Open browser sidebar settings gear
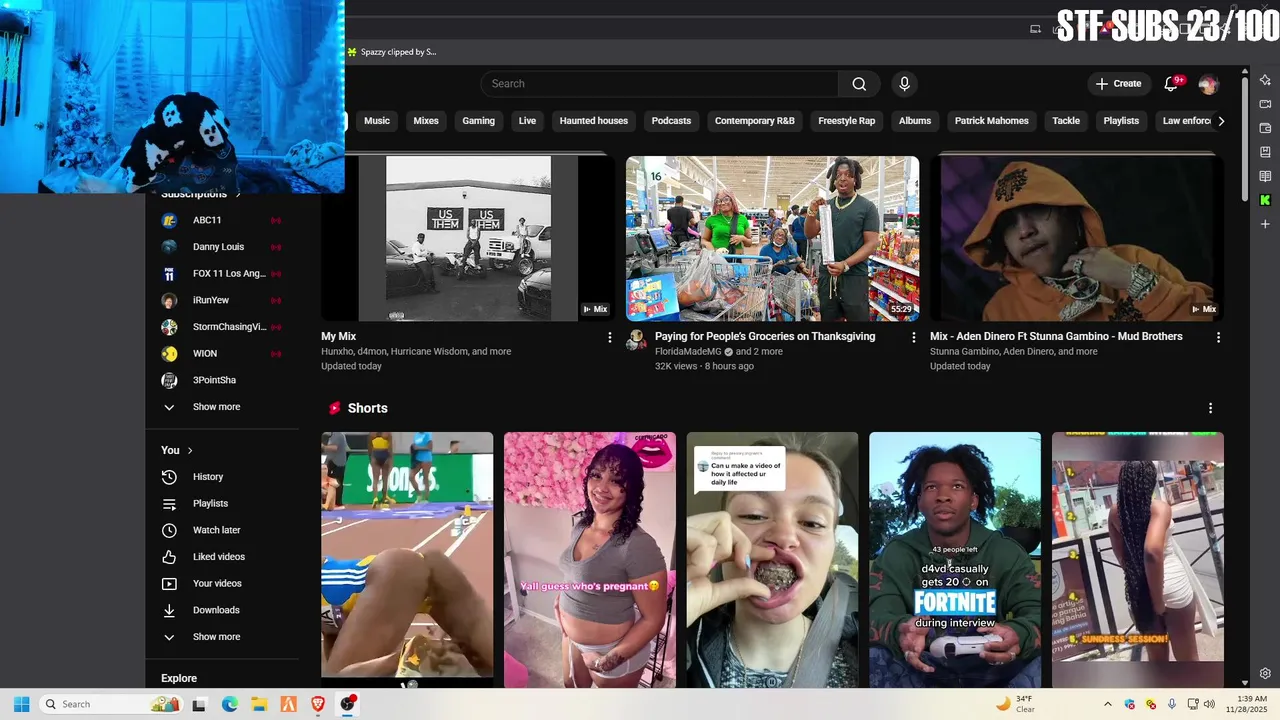Image resolution: width=1280 pixels, height=720 pixels. 1265,673
